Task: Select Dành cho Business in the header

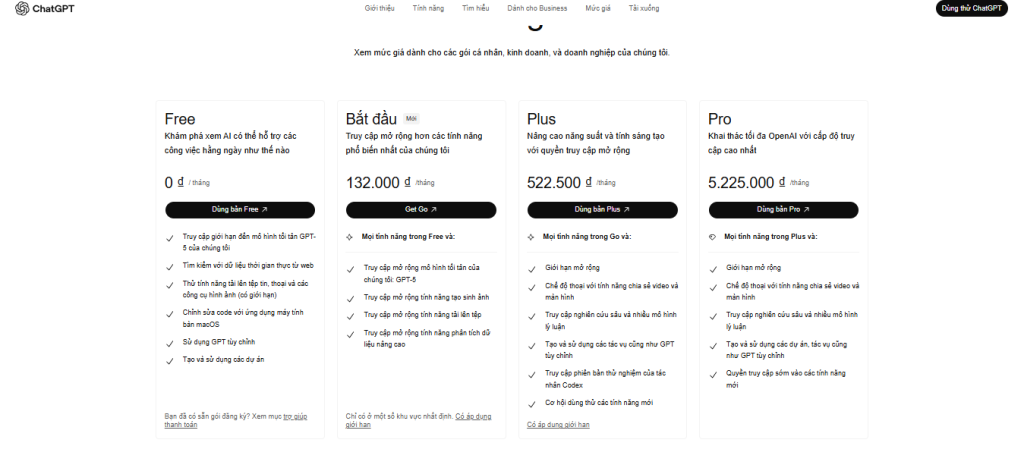Action: 537,8
